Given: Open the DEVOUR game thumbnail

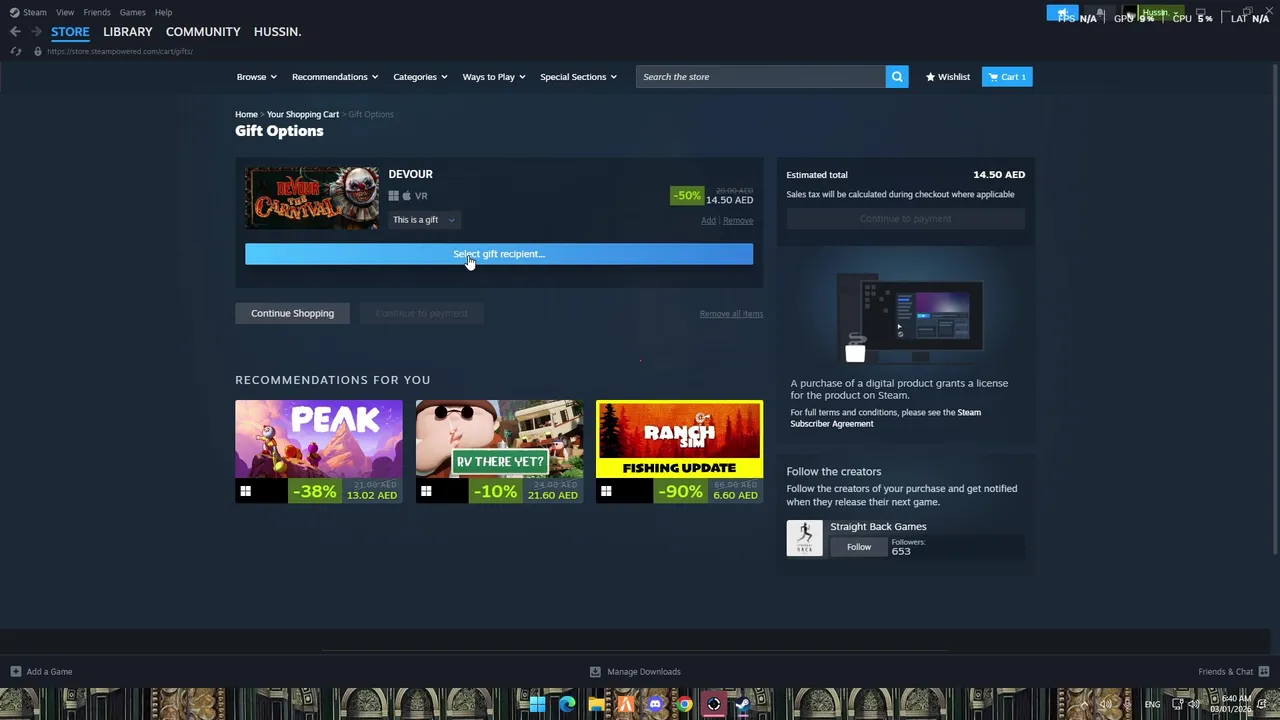Looking at the screenshot, I should [312, 198].
